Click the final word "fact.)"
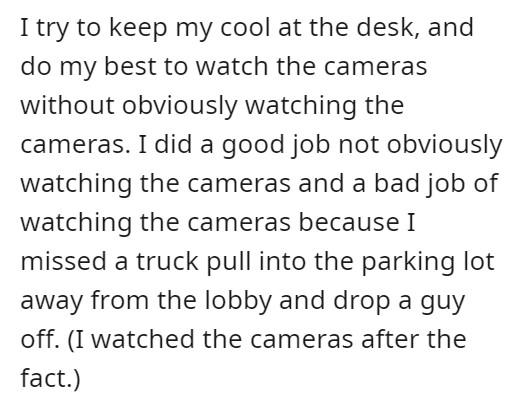Viewport: 509px width, 403px height. pos(50,379)
